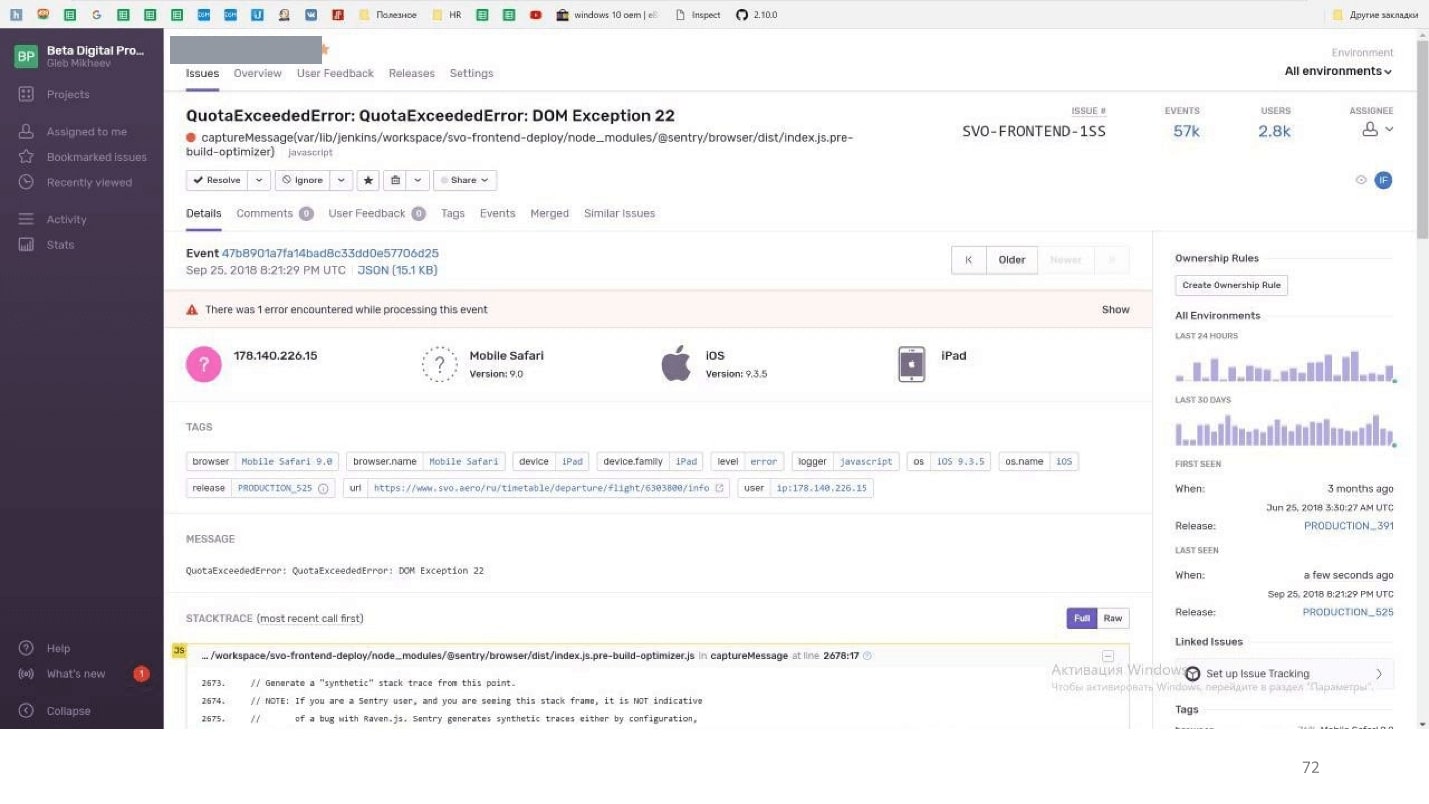Viewport: 1429px width, 804px height.
Task: Go to the Older event
Action: [1012, 260]
